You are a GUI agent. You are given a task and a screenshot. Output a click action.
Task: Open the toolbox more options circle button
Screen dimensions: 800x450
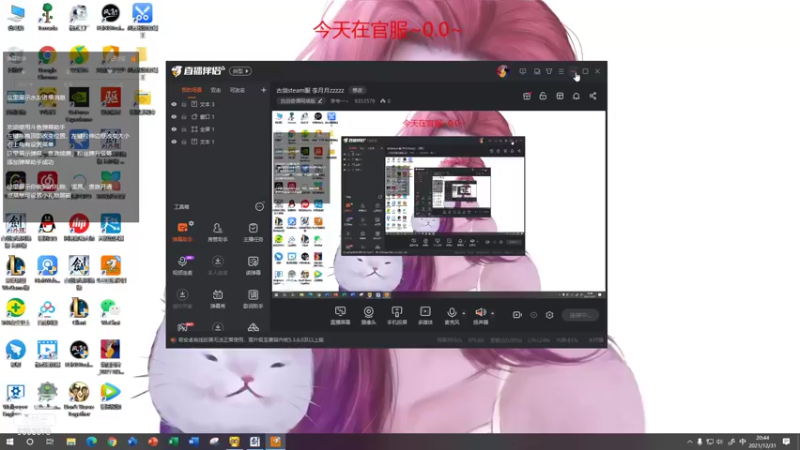pos(260,207)
